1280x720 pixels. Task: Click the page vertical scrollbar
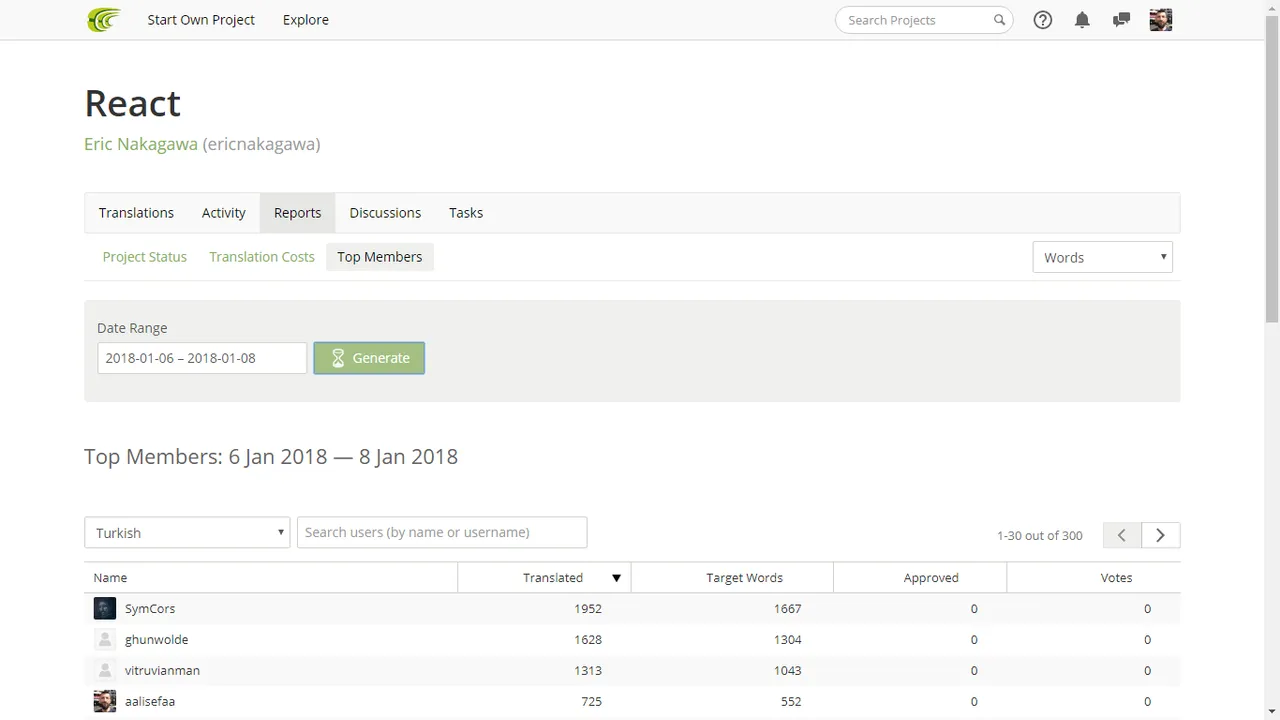tap(1272, 170)
